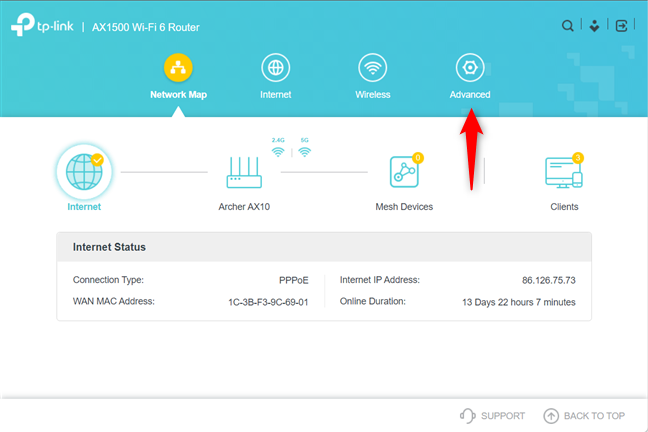Click the Clients label
Screen dimensions: 648x432
tap(564, 207)
